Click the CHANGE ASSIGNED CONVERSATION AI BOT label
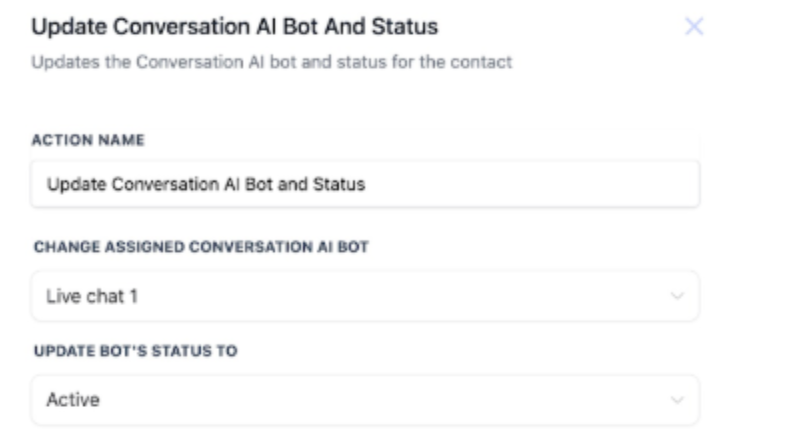Image resolution: width=786 pixels, height=444 pixels. 200,248
